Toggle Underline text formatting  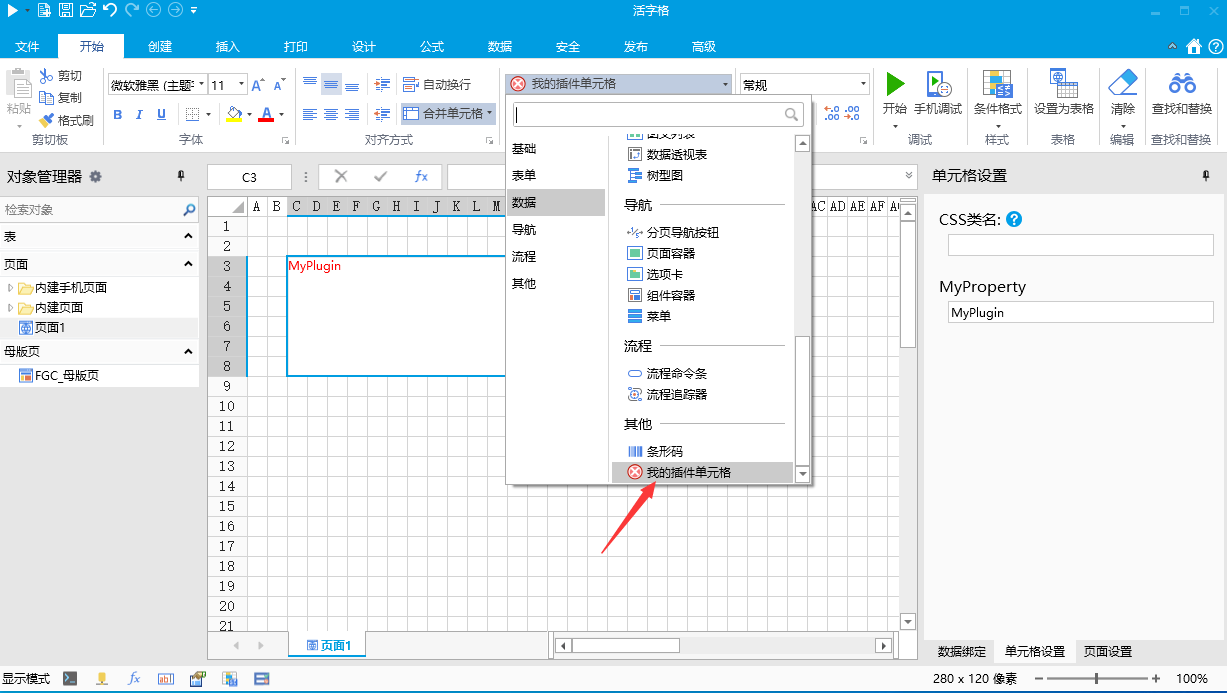[x=161, y=114]
